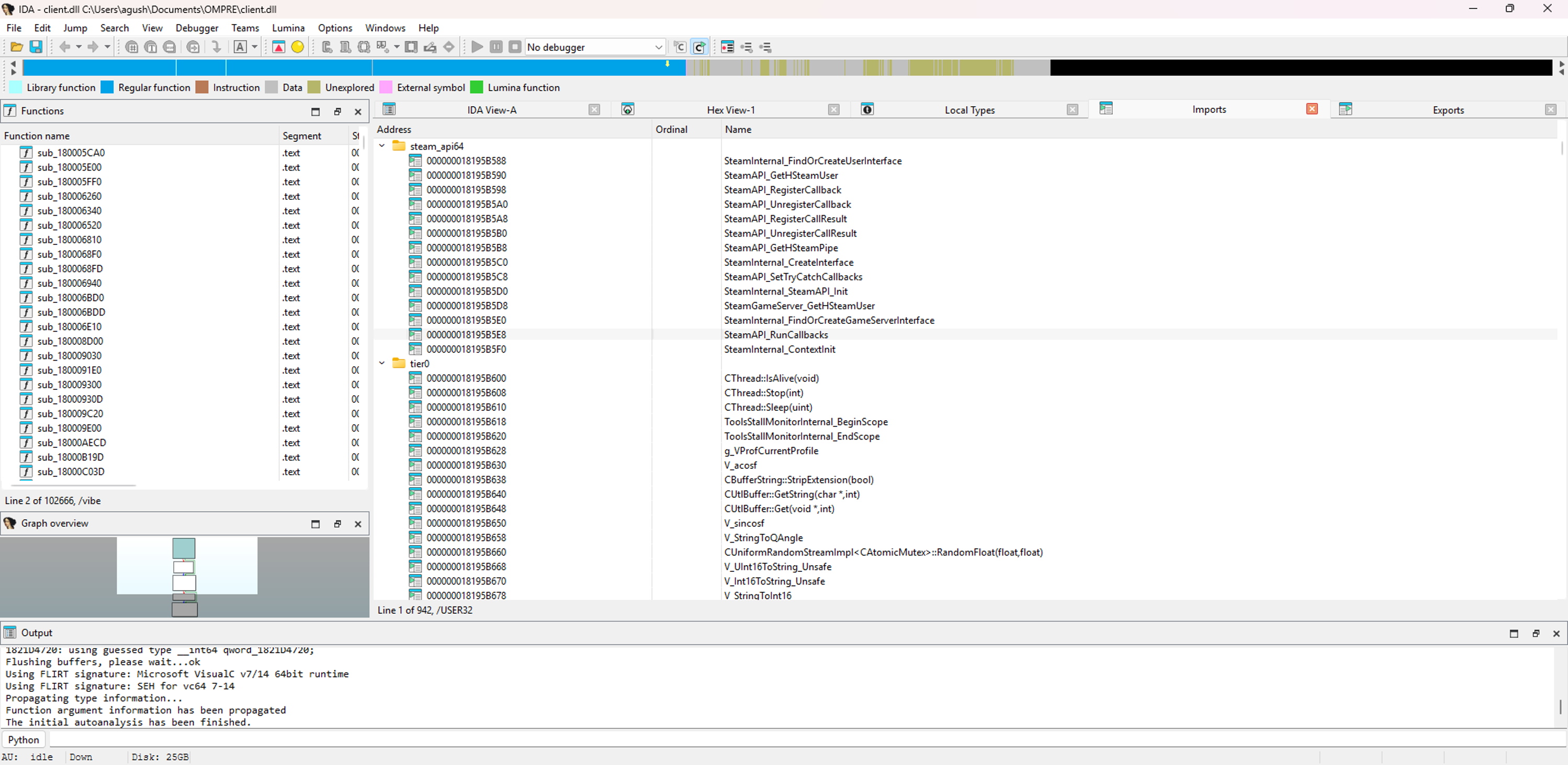This screenshot has height=765, width=1568.
Task: Click the diamond-shaped toolbar icon
Action: (448, 47)
